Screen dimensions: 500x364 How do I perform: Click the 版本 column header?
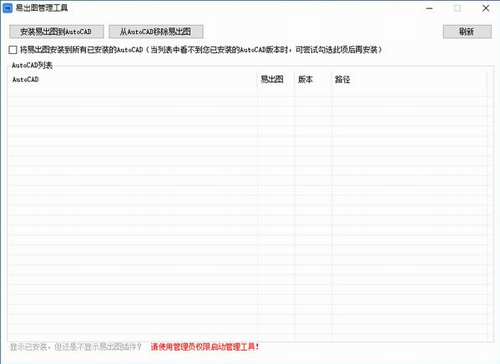tap(313, 79)
